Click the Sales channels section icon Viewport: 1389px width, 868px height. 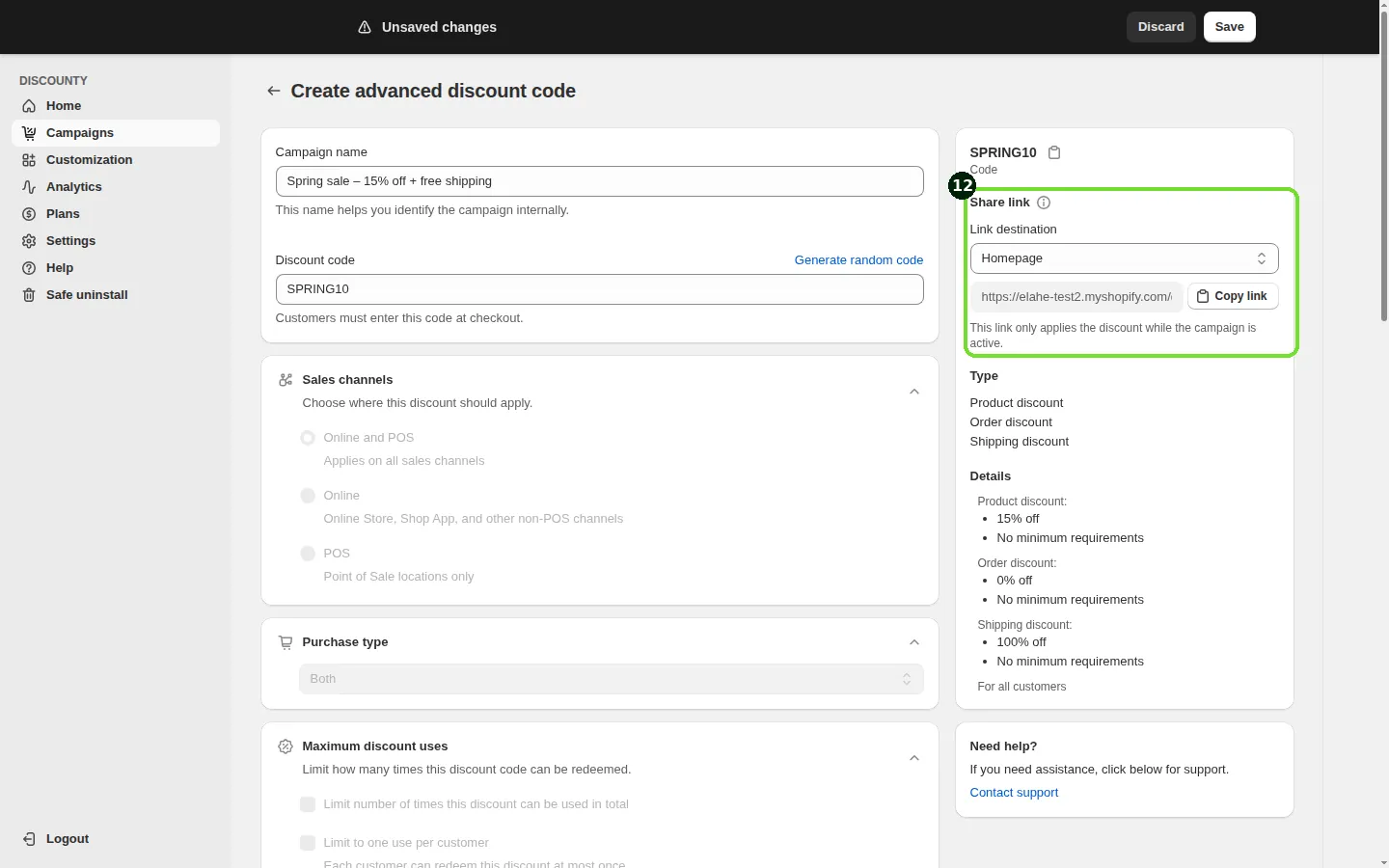[x=286, y=380]
